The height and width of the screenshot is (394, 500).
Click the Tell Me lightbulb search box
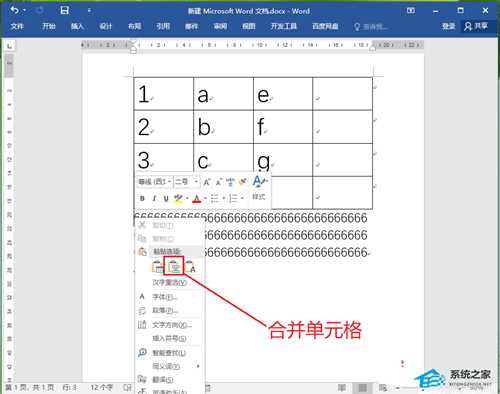pyautogui.click(x=371, y=27)
